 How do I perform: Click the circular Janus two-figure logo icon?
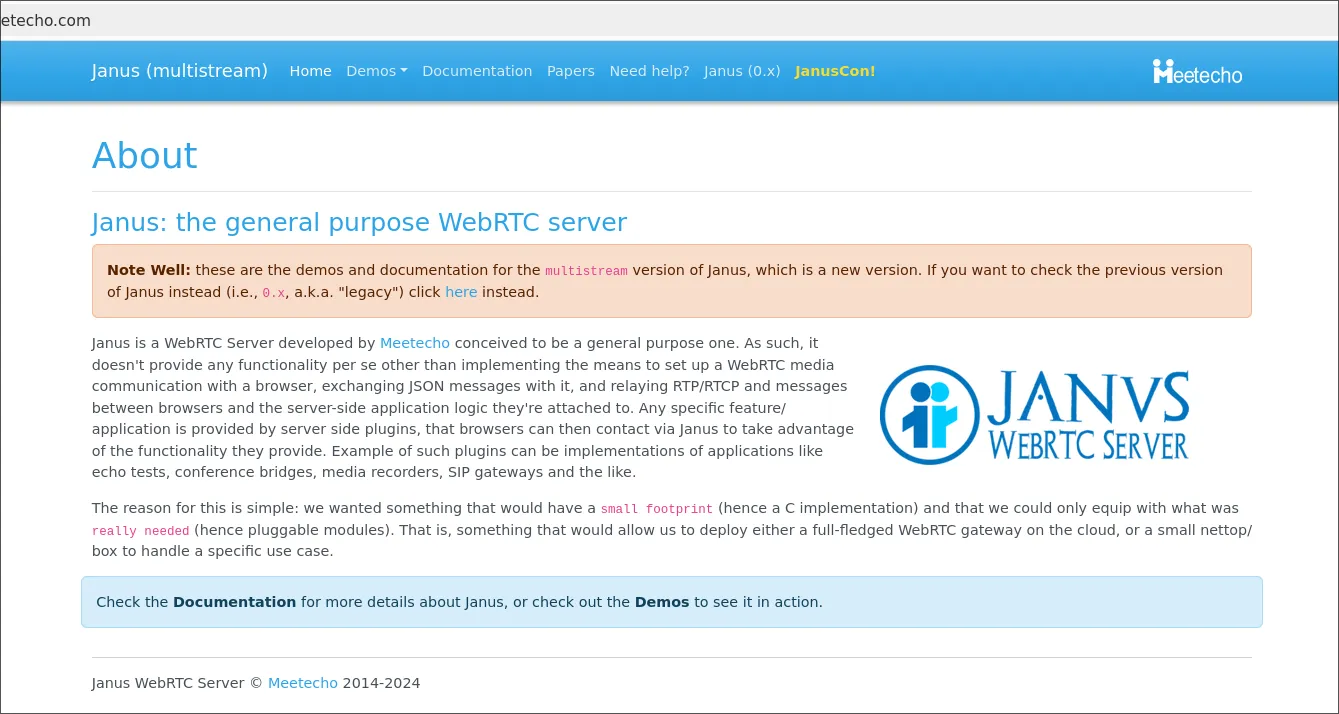(x=929, y=415)
